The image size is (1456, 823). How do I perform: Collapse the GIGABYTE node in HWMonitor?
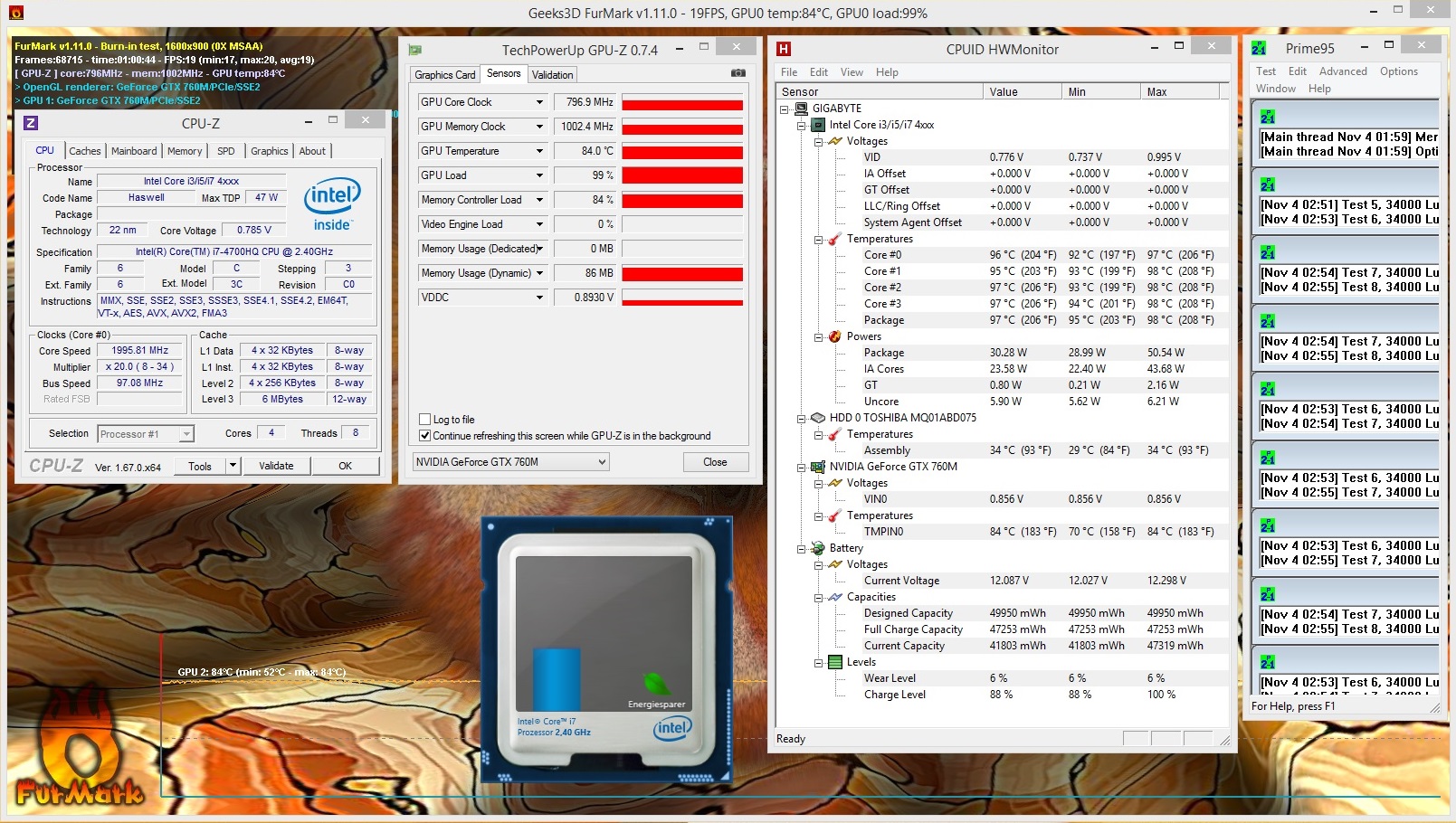785,109
